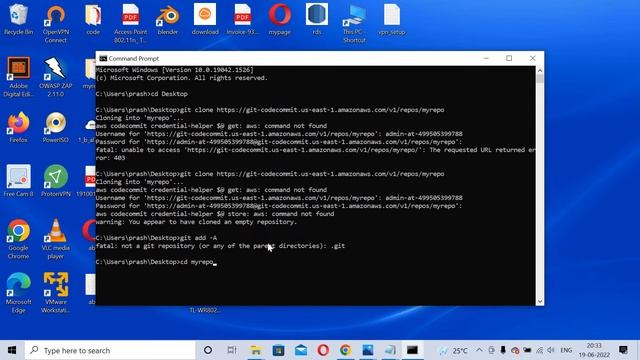The image size is (640, 360).
Task: Select the mypage Opera desktop icon
Action: (x=280, y=19)
